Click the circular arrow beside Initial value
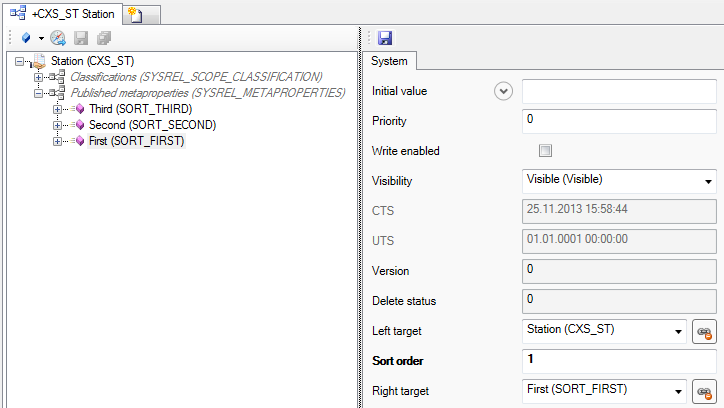Viewport: 724px width, 408px height. click(x=503, y=91)
